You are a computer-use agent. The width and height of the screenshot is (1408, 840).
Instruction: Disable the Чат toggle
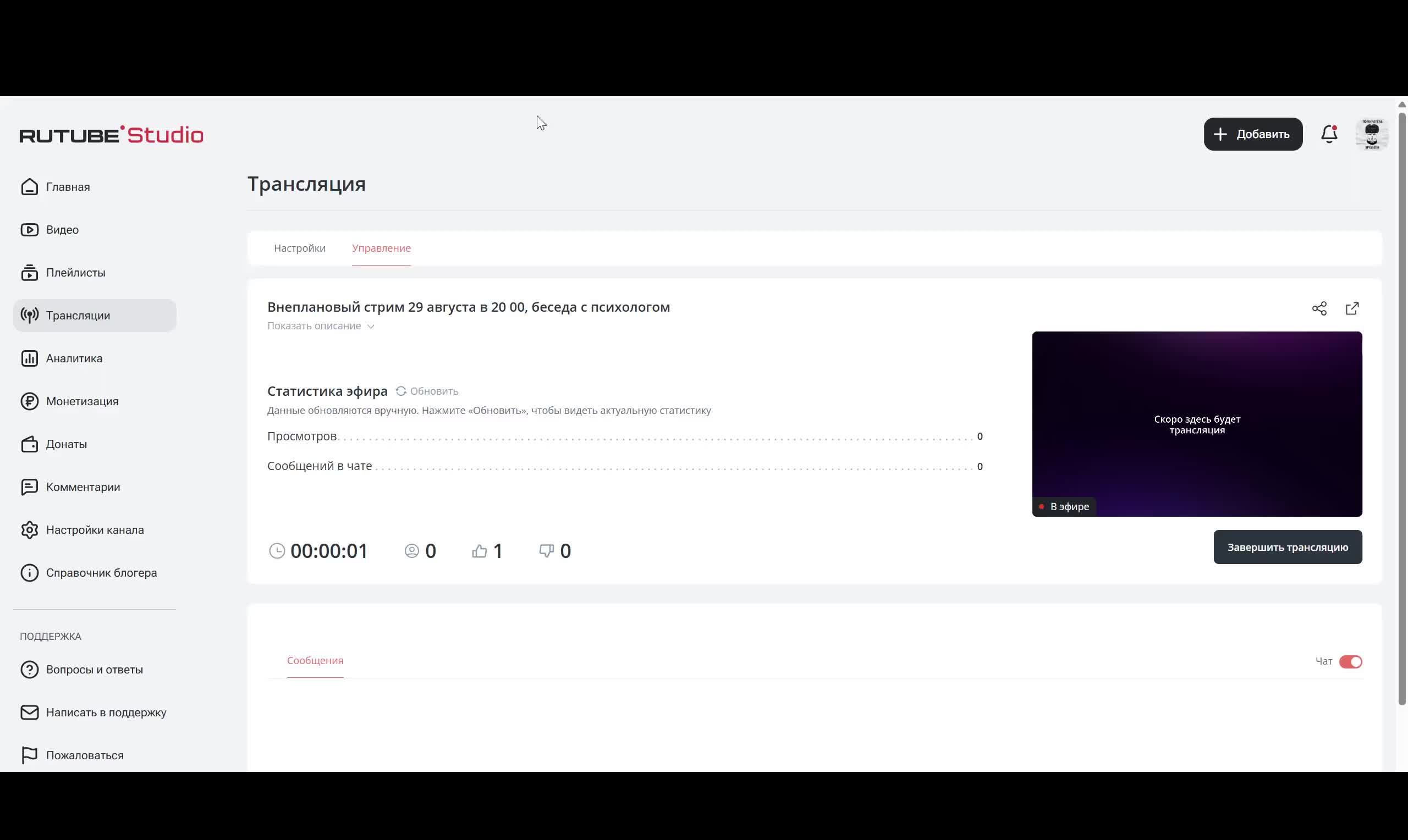[1350, 661]
